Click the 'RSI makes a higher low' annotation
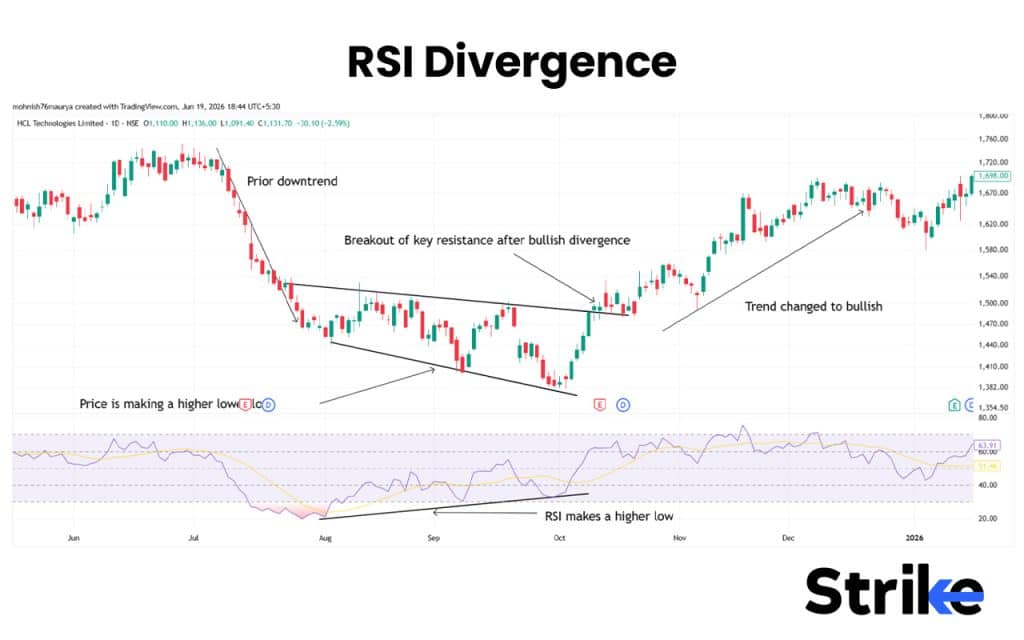Image resolution: width=1024 pixels, height=640 pixels. tap(609, 516)
